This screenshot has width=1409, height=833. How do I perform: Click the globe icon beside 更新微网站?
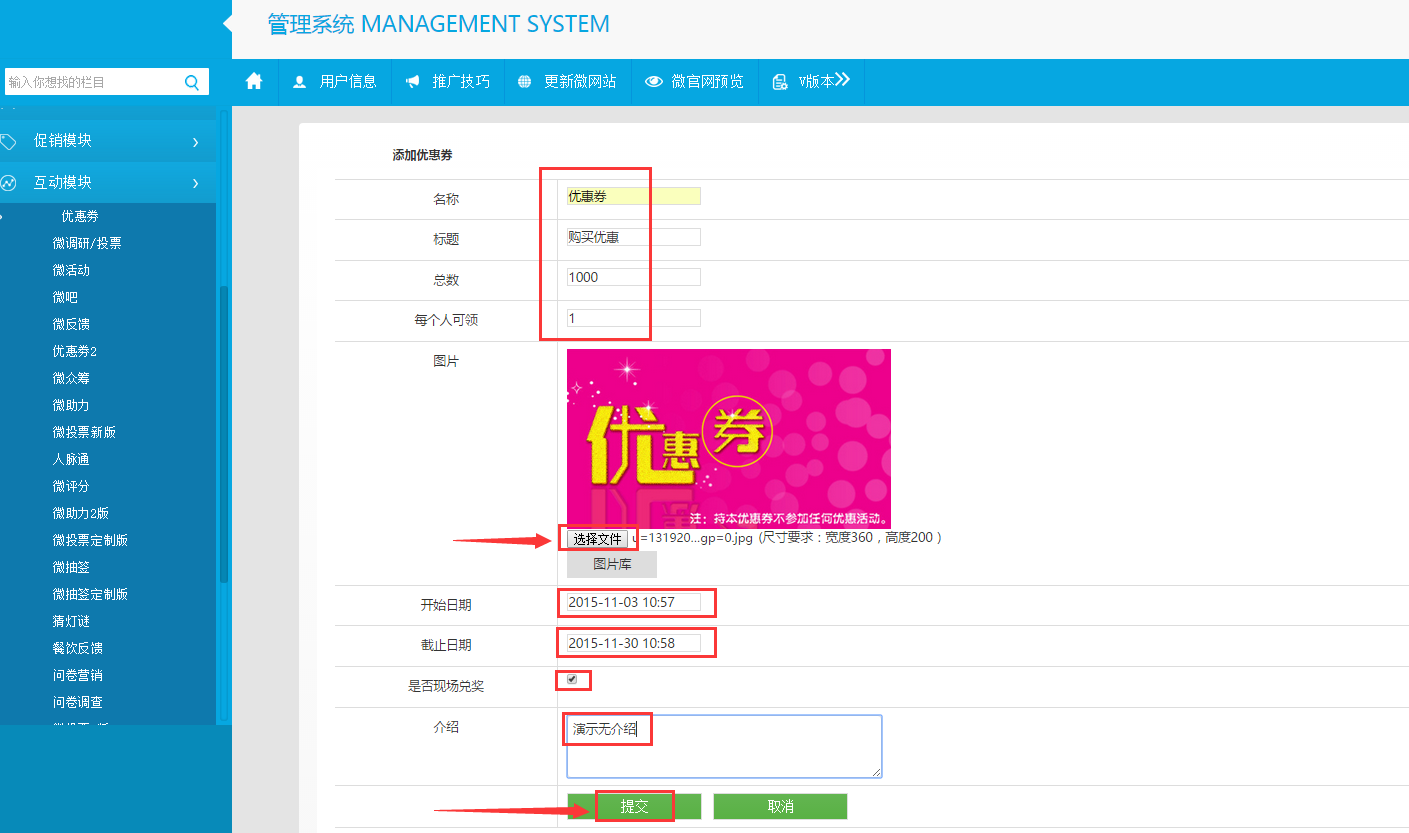pos(524,82)
